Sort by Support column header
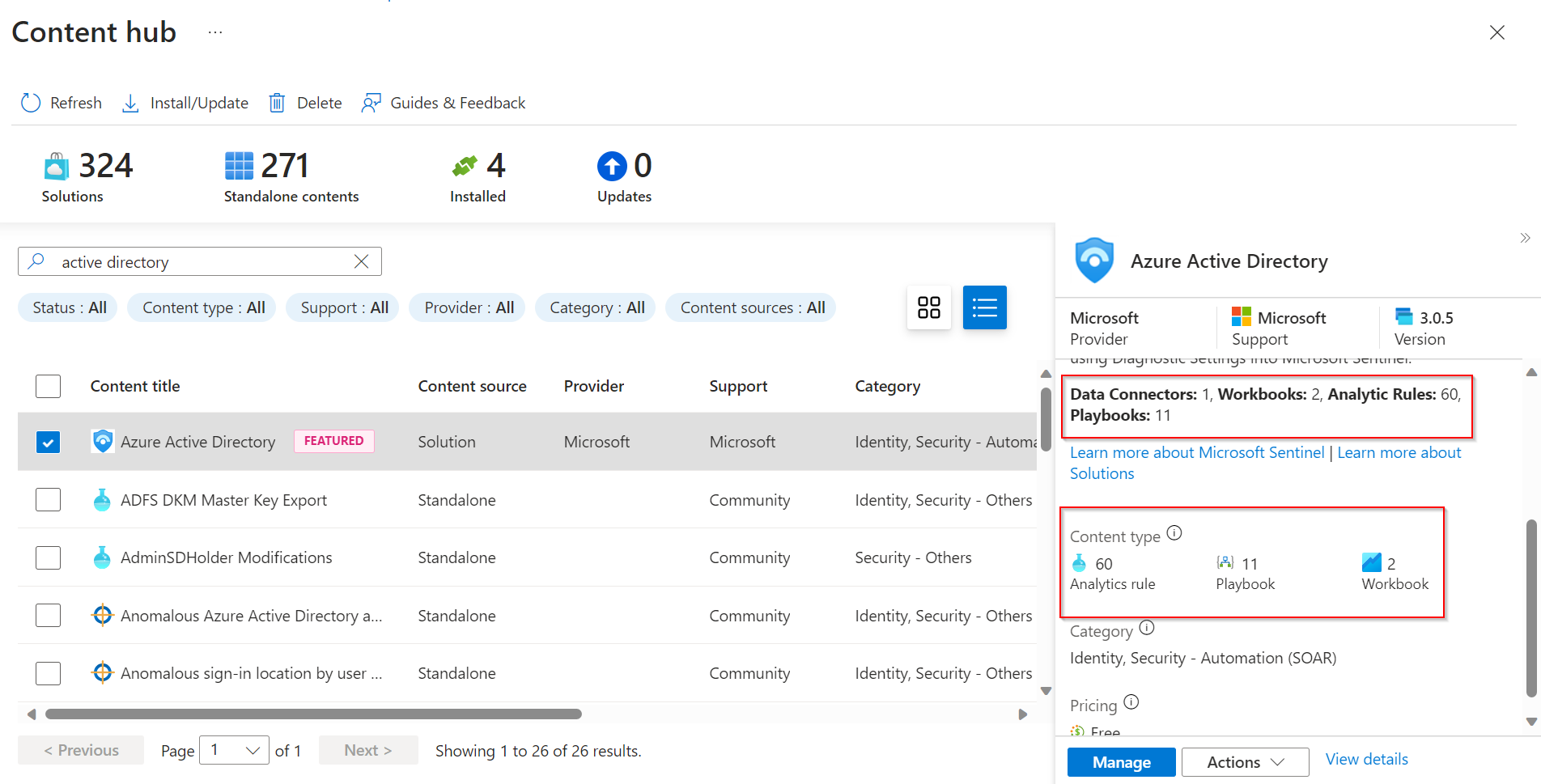The width and height of the screenshot is (1541, 784). pos(738,386)
